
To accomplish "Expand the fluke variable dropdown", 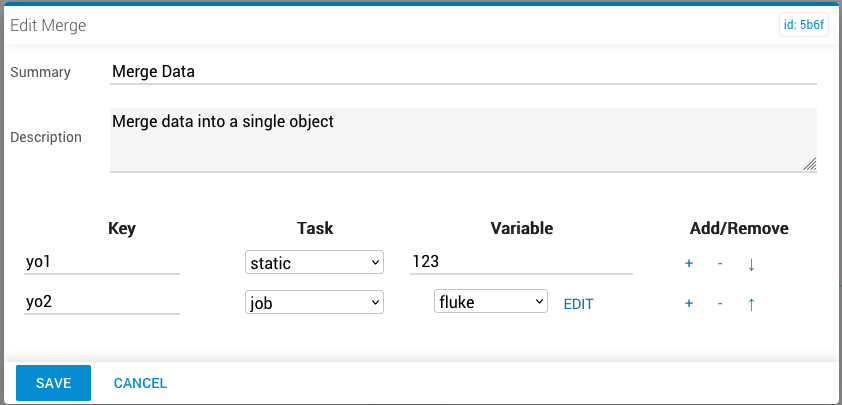I will tap(491, 301).
